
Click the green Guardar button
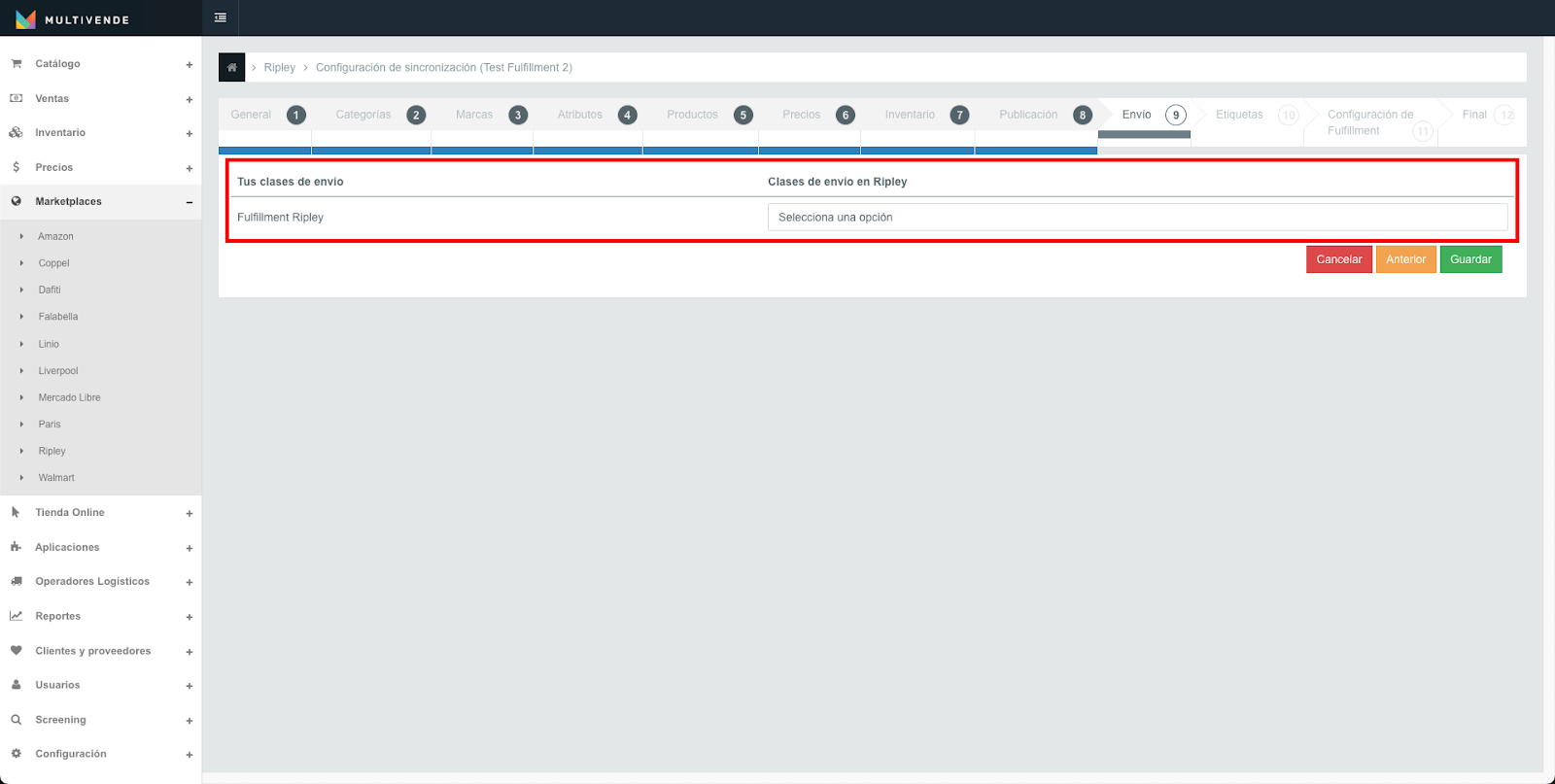pos(1471,259)
